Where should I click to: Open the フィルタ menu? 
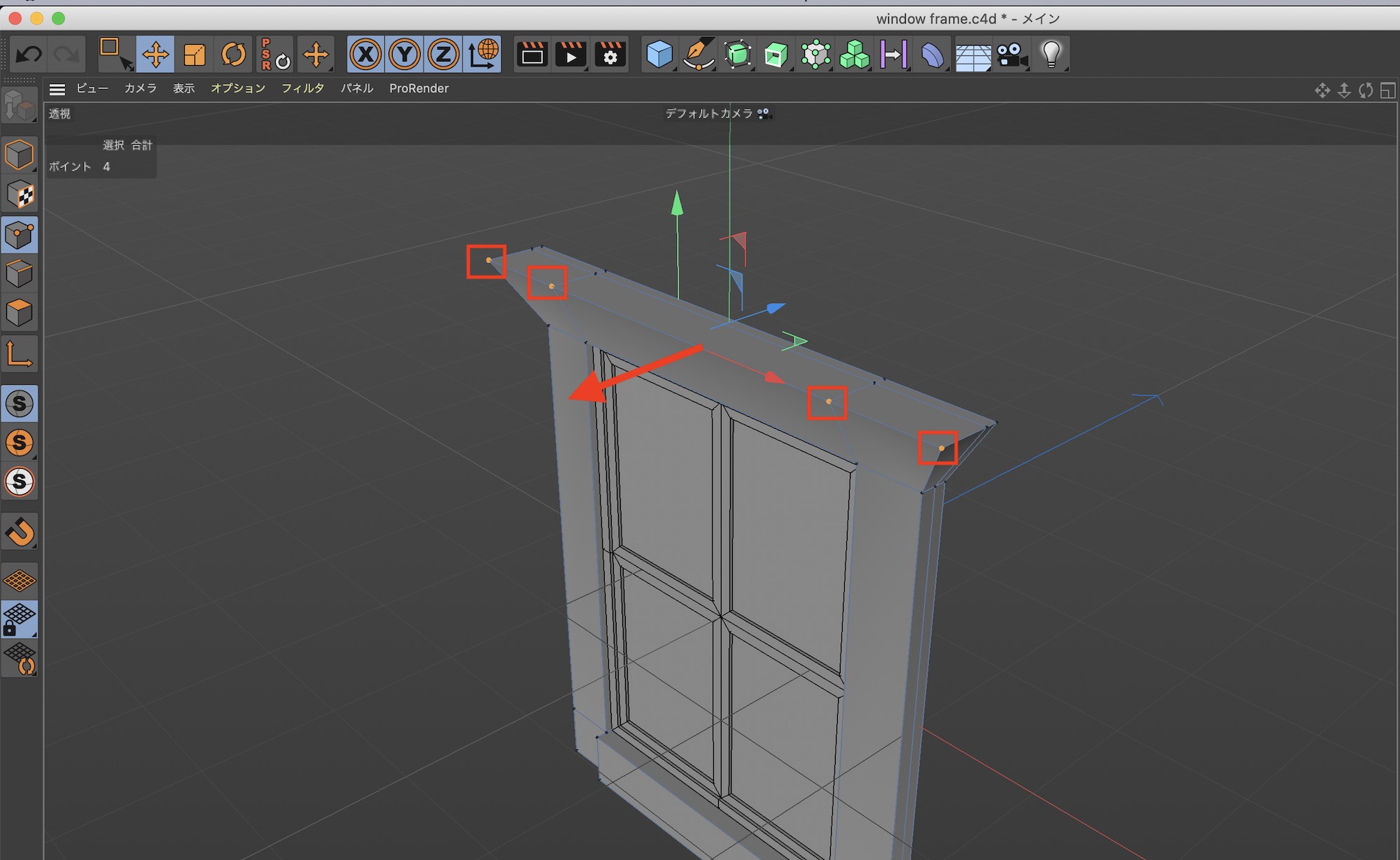click(302, 88)
